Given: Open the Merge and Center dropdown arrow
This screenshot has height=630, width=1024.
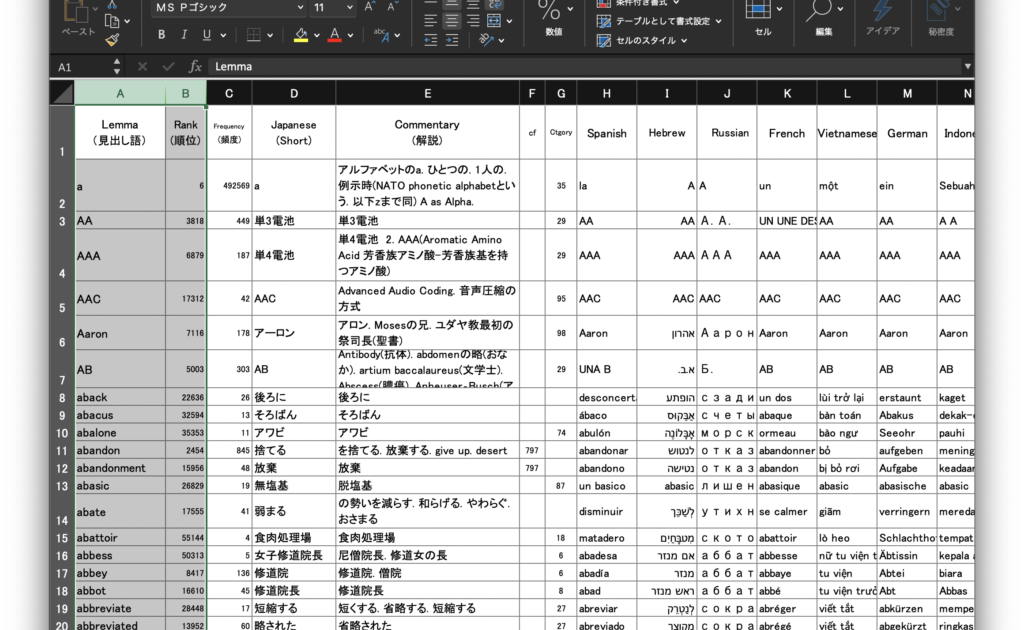Looking at the screenshot, I should tap(509, 22).
